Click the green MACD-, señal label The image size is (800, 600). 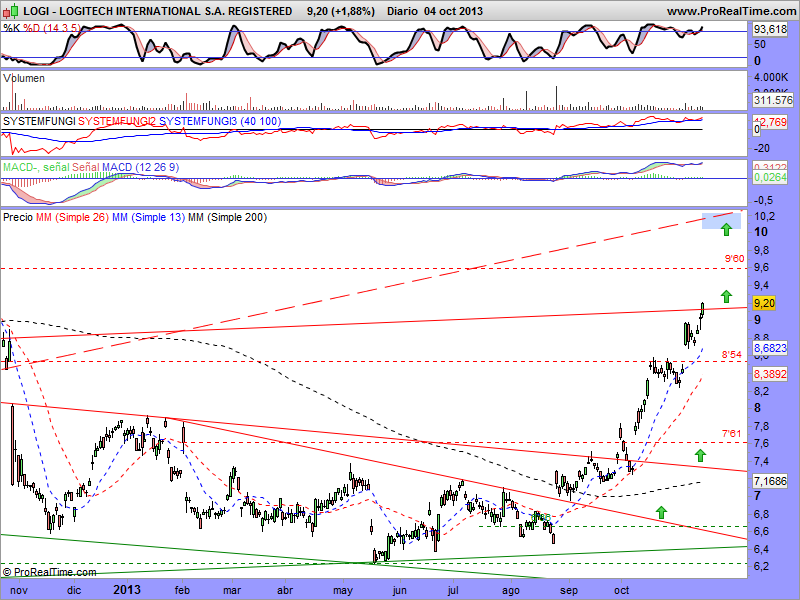(x=36, y=167)
